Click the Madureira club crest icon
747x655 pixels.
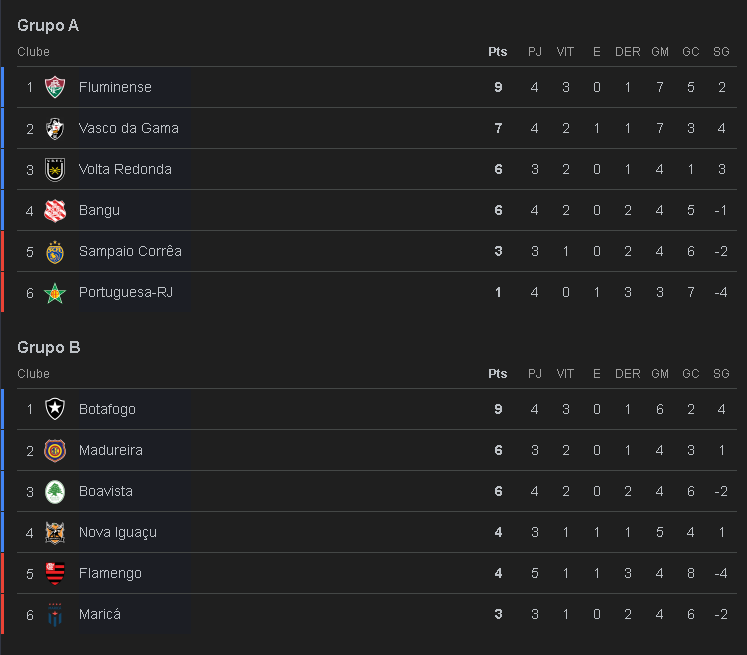click(55, 450)
